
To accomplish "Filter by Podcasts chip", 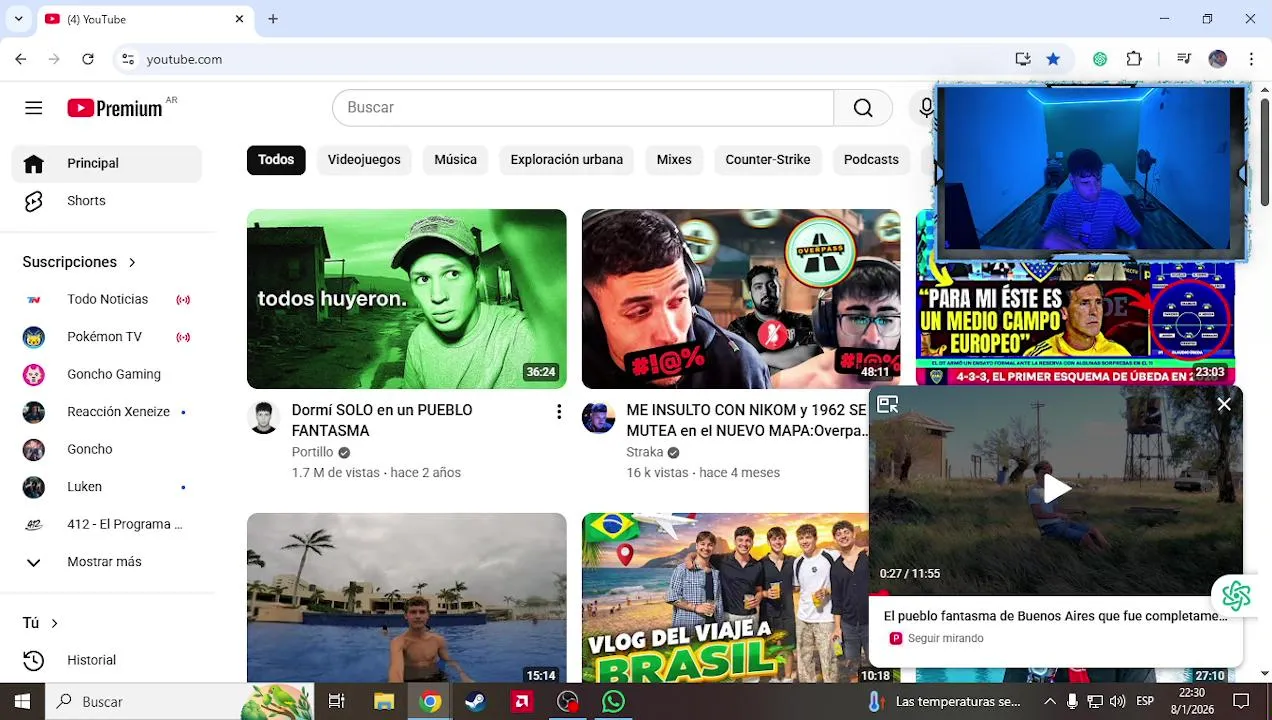I will (871, 160).
